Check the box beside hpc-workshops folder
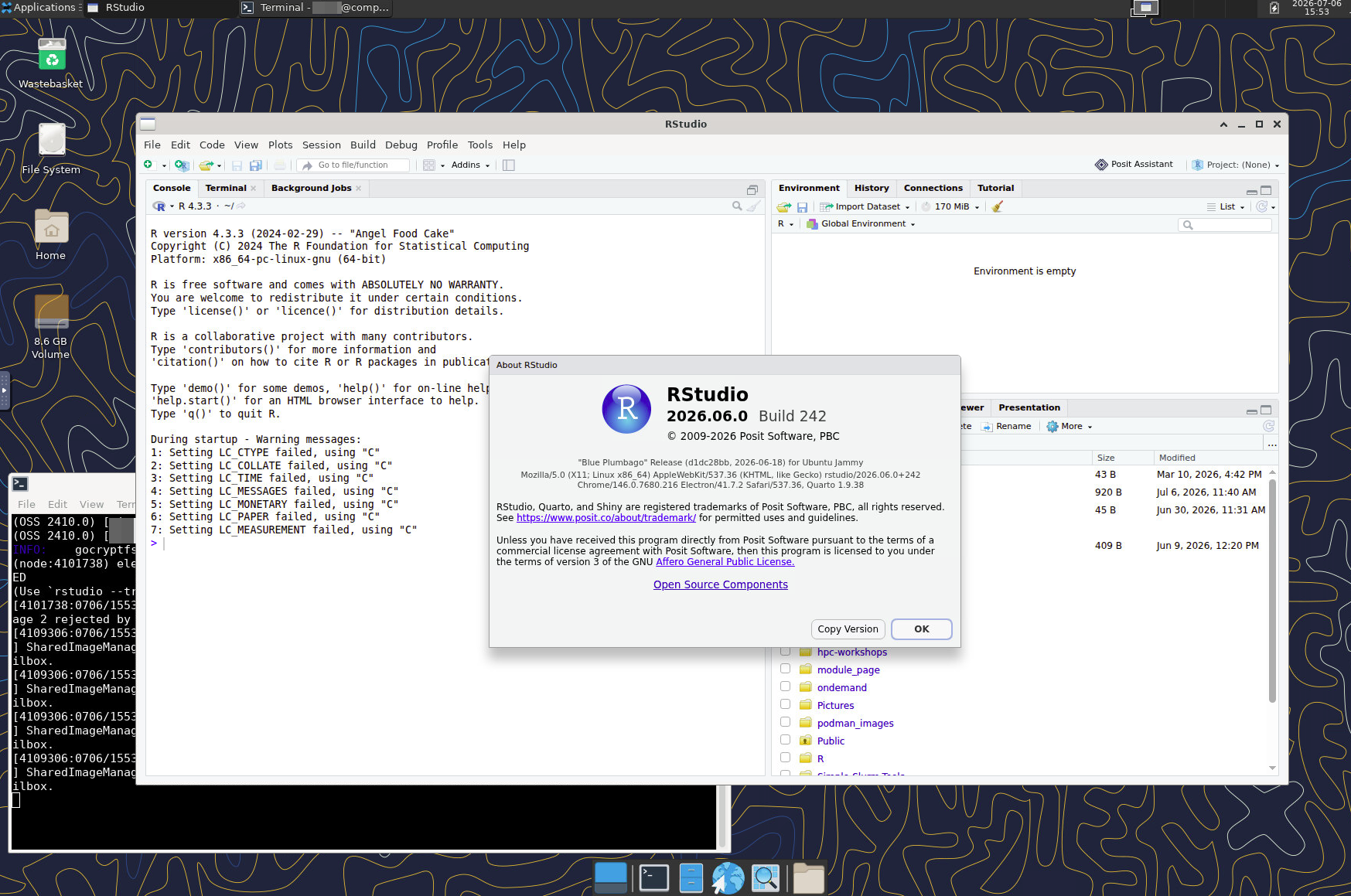 (785, 651)
